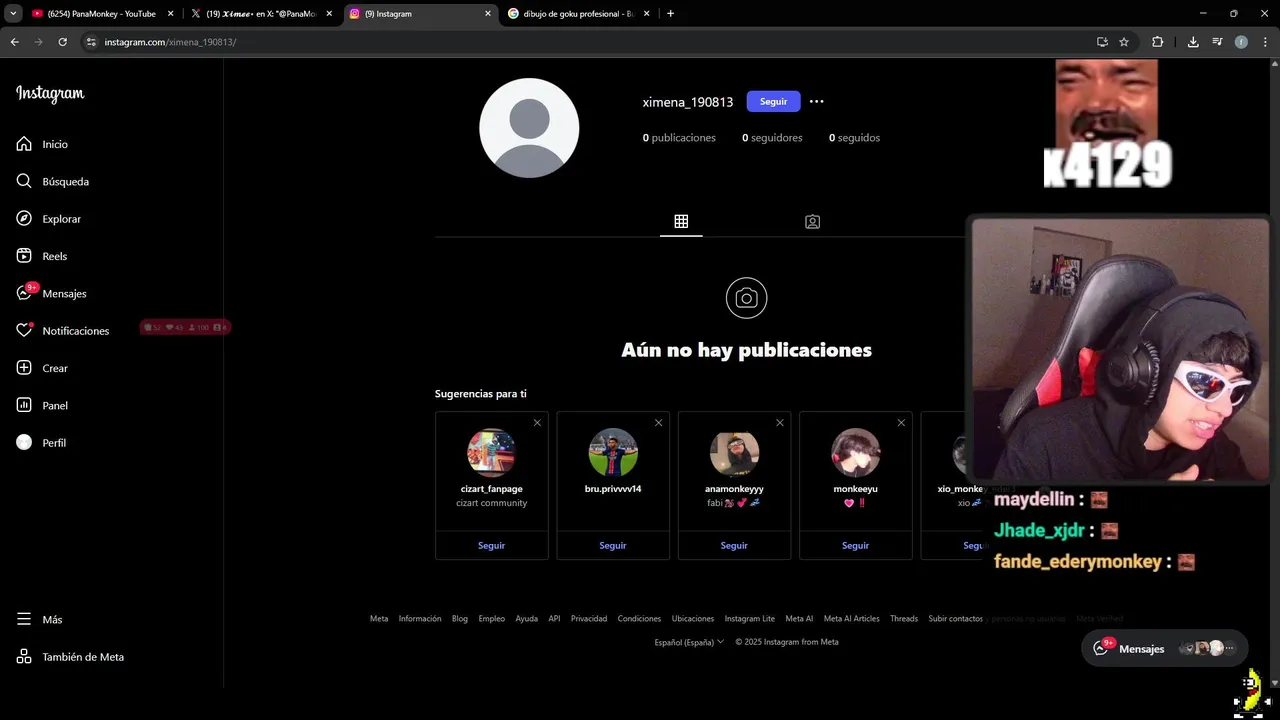The image size is (1280, 720).
Task: Open the profile options three-dot menu
Action: pos(817,101)
